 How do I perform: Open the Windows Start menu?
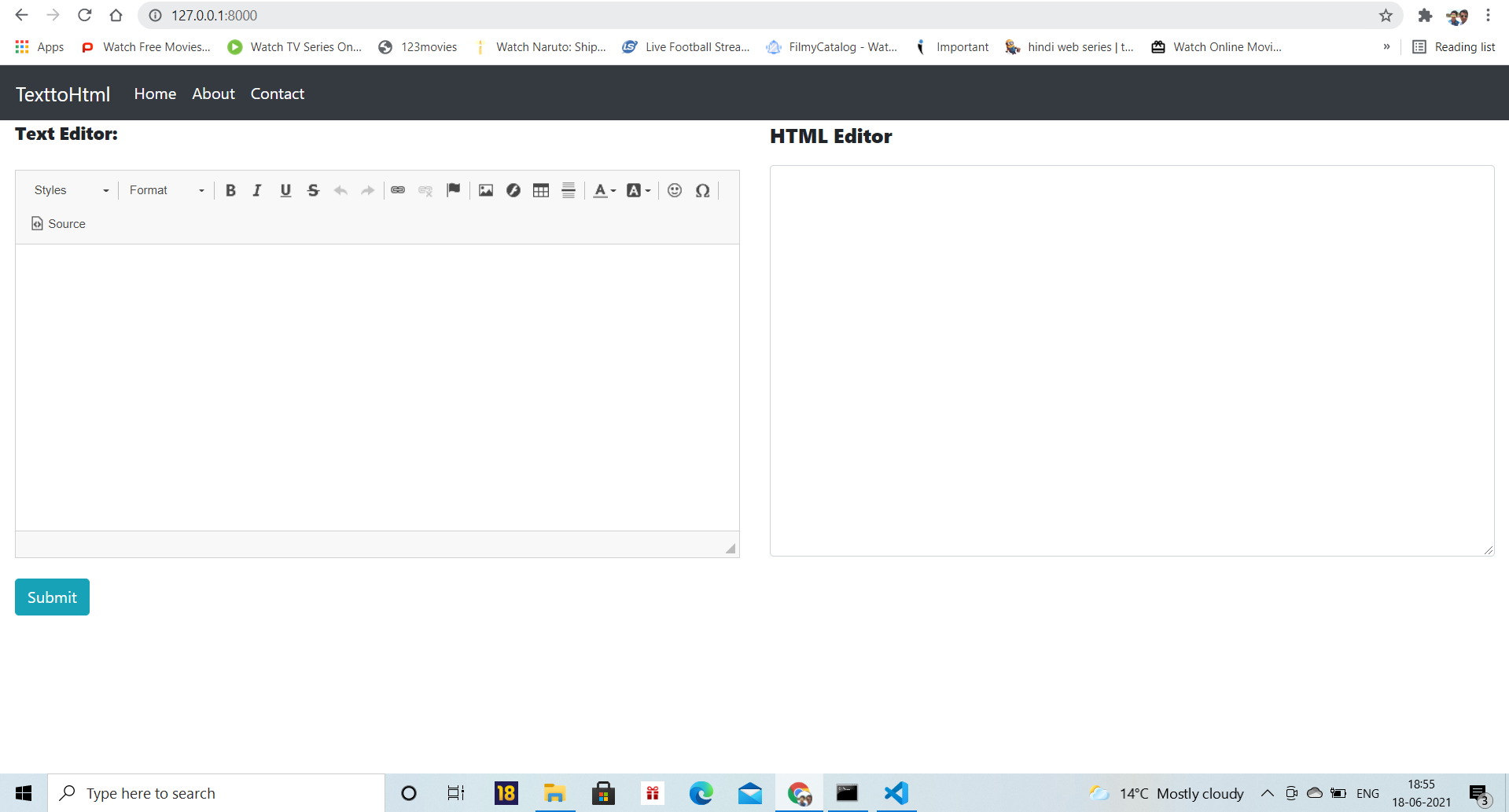tap(24, 793)
